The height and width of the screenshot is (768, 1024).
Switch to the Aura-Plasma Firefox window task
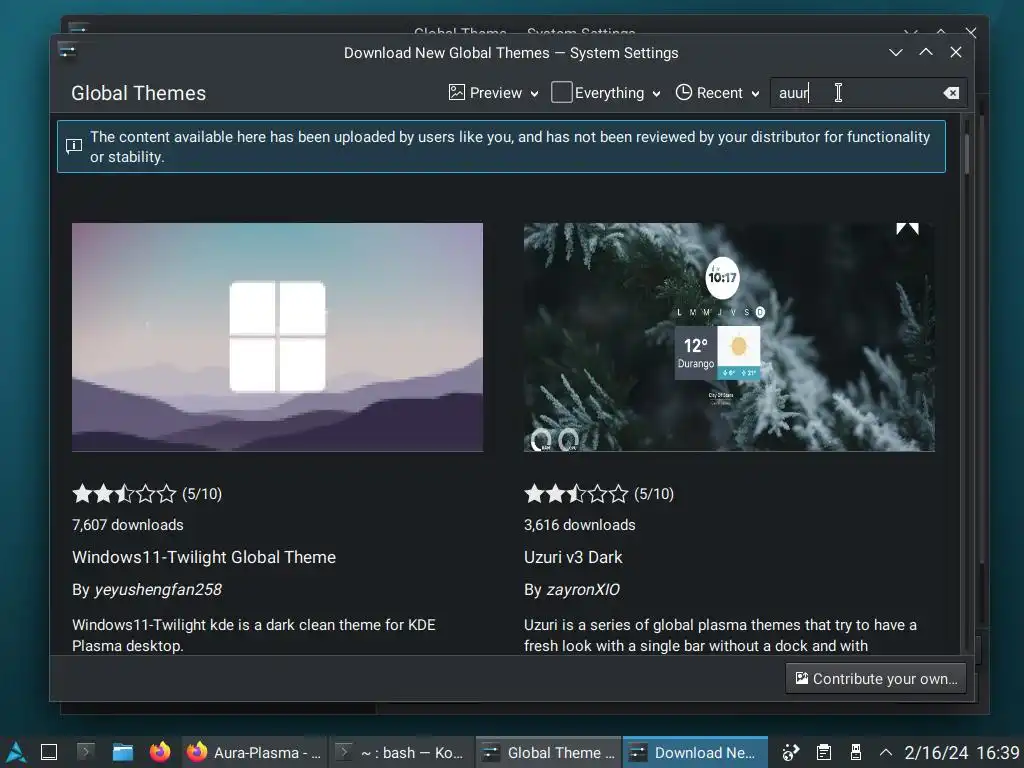pyautogui.click(x=253, y=752)
